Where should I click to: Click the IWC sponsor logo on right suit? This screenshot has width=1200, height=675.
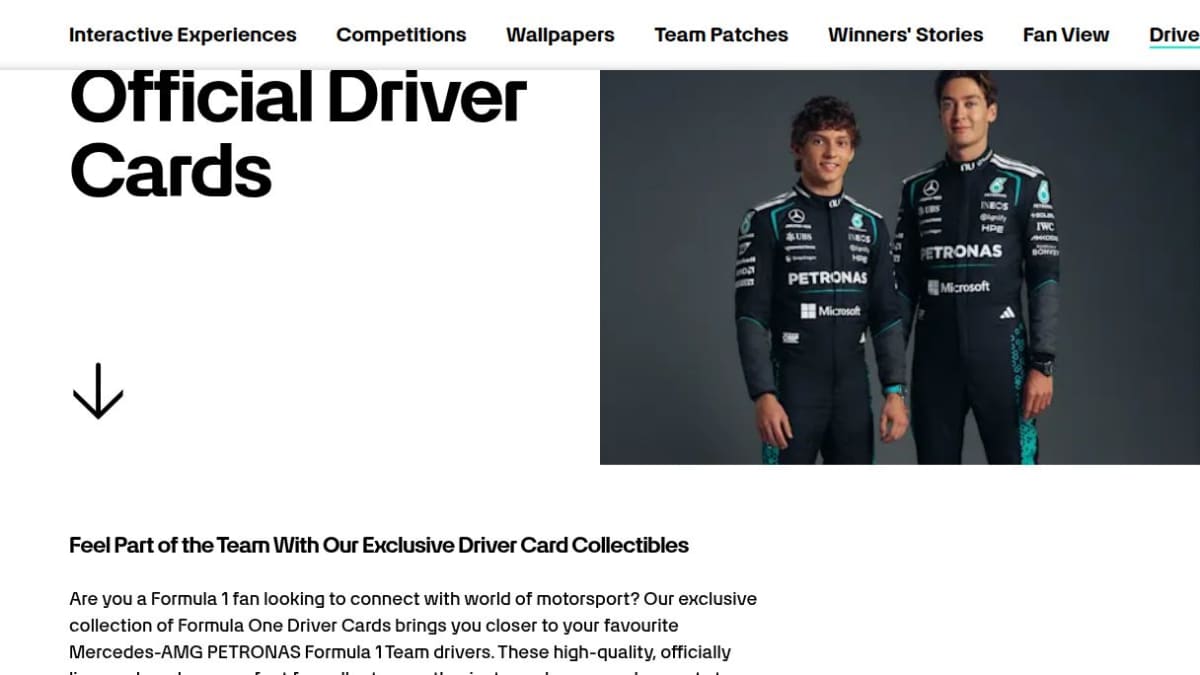[1045, 227]
